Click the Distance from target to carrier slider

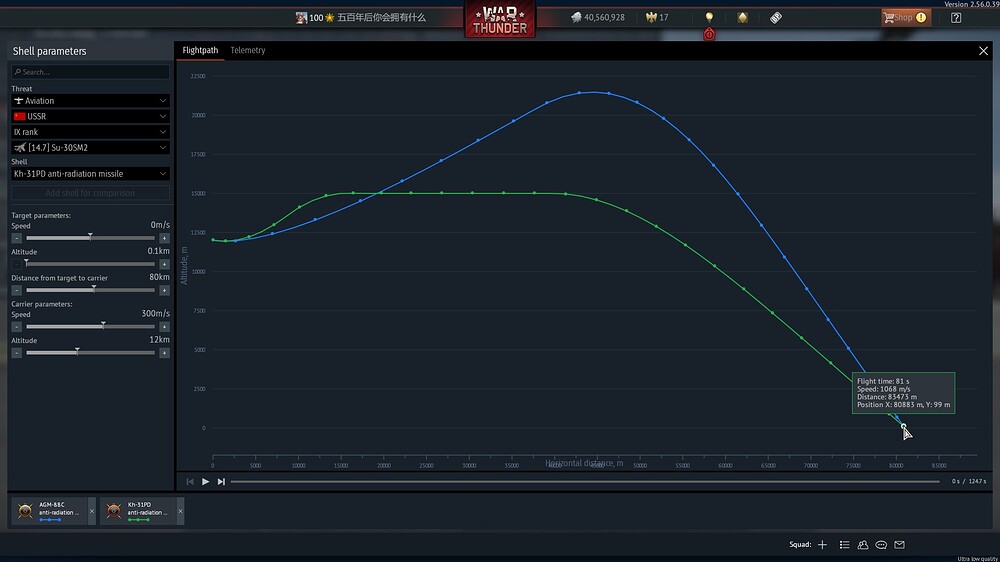click(x=90, y=290)
